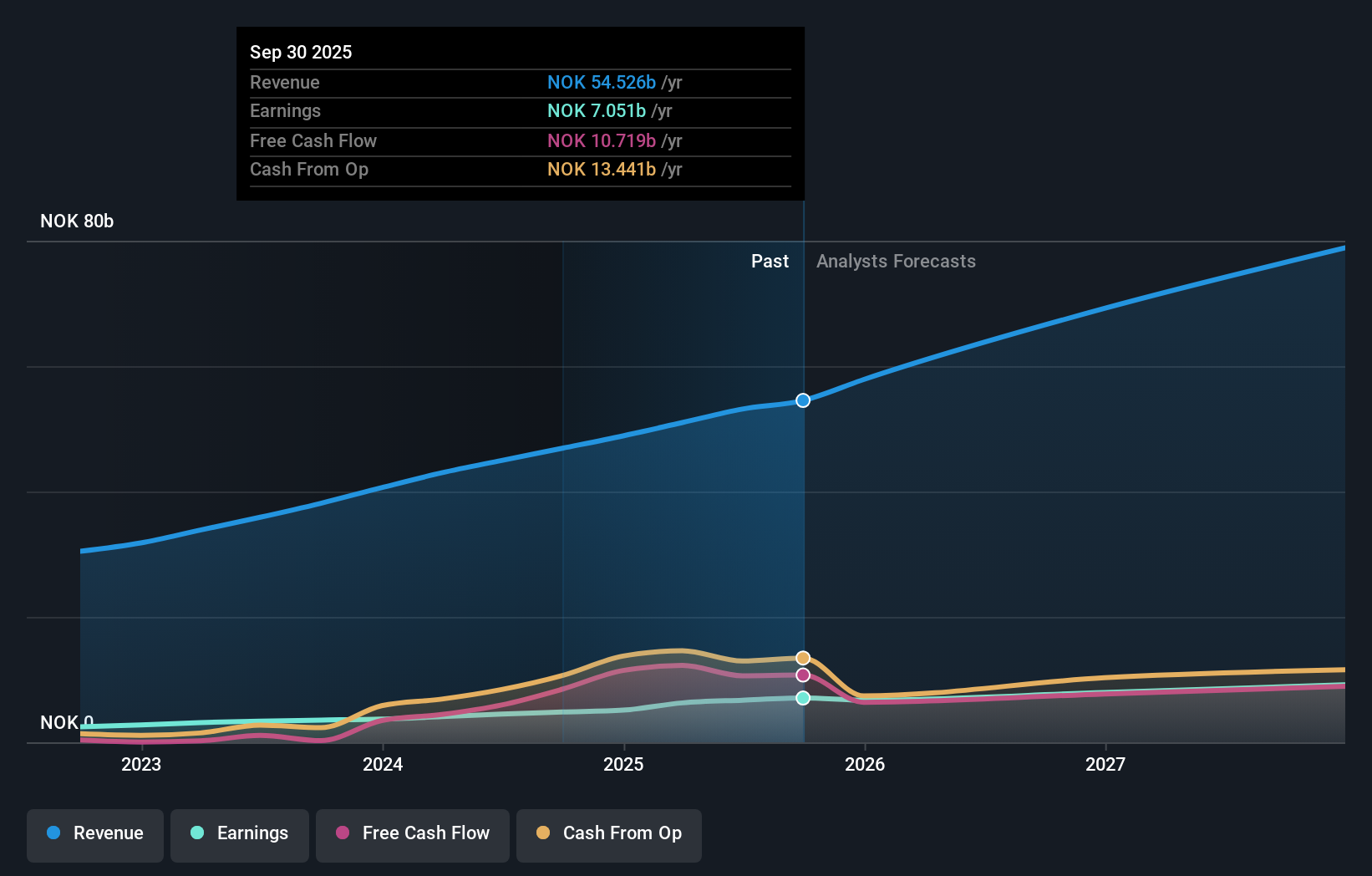Toggle the Free Cash Flow series visibility
This screenshot has width=1372, height=876.
pyautogui.click(x=412, y=835)
